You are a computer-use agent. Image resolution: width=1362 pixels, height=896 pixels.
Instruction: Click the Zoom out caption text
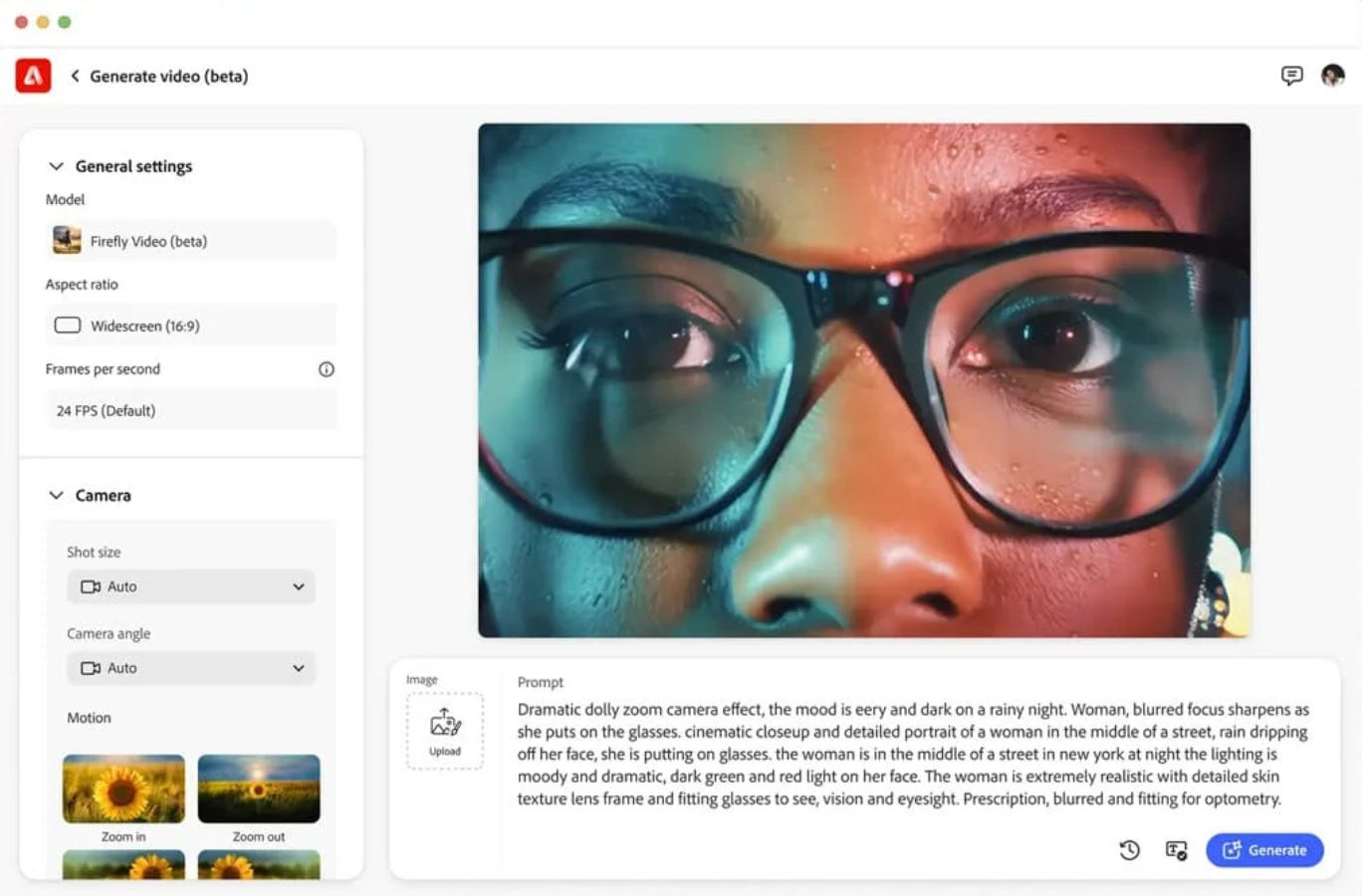(259, 837)
